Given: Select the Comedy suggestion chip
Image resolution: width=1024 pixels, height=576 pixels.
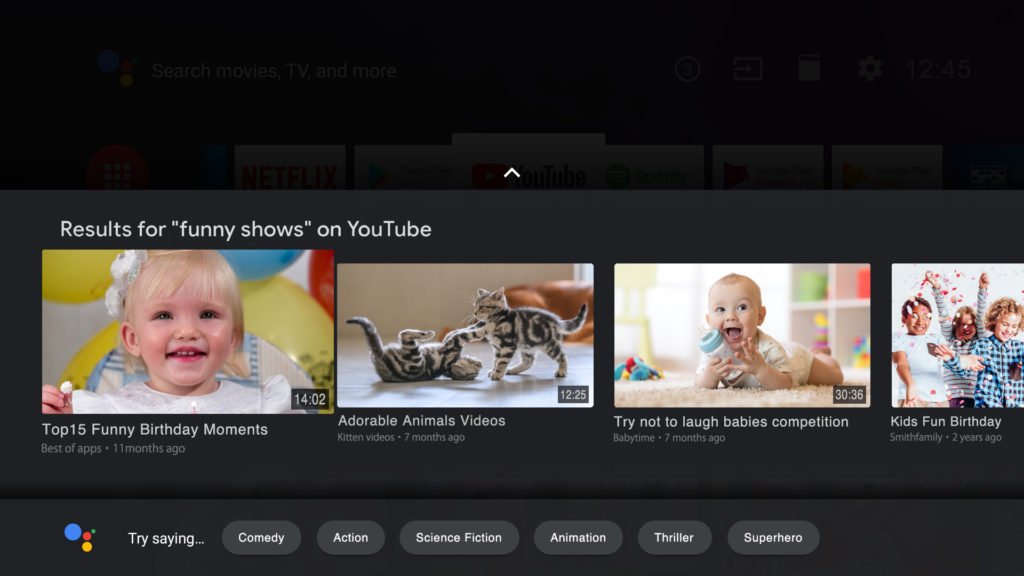Looking at the screenshot, I should (x=261, y=538).
